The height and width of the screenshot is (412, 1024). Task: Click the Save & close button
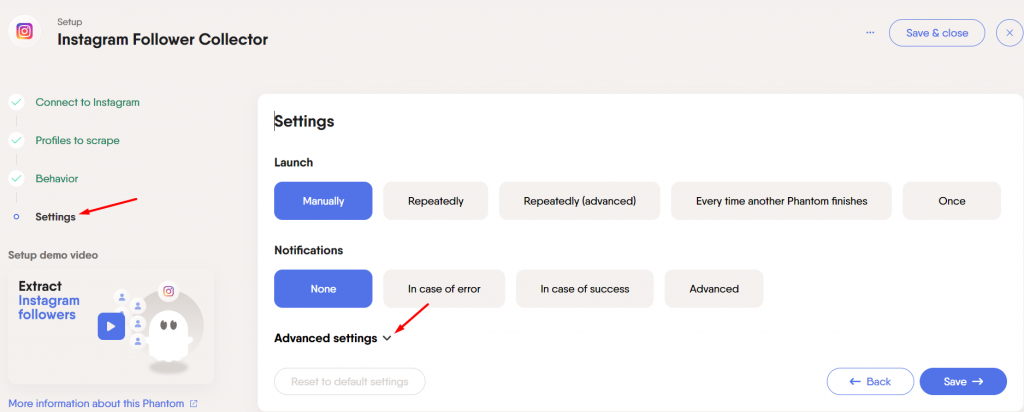pos(936,33)
